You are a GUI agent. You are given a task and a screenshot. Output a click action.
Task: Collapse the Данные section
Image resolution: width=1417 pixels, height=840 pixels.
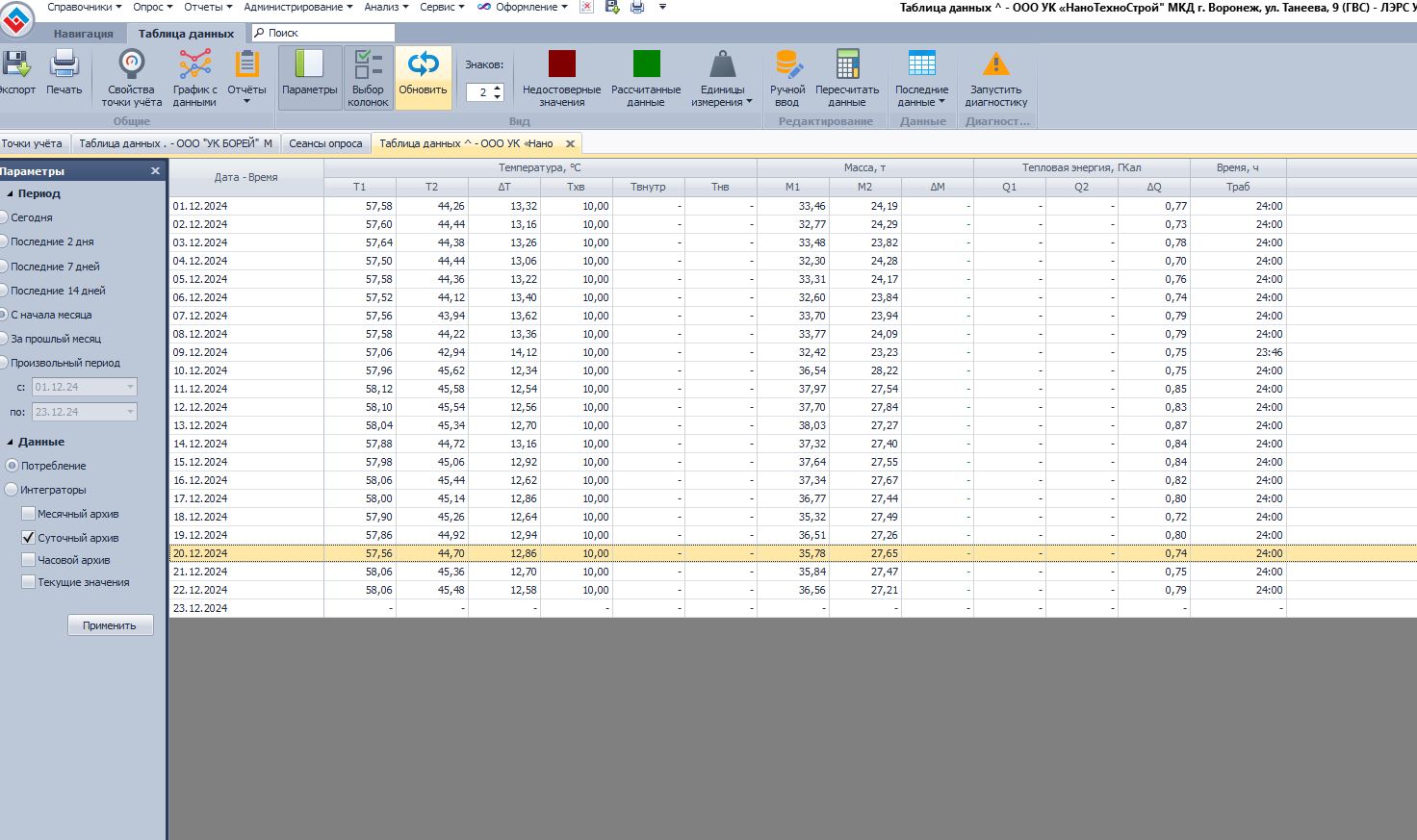(x=10, y=442)
